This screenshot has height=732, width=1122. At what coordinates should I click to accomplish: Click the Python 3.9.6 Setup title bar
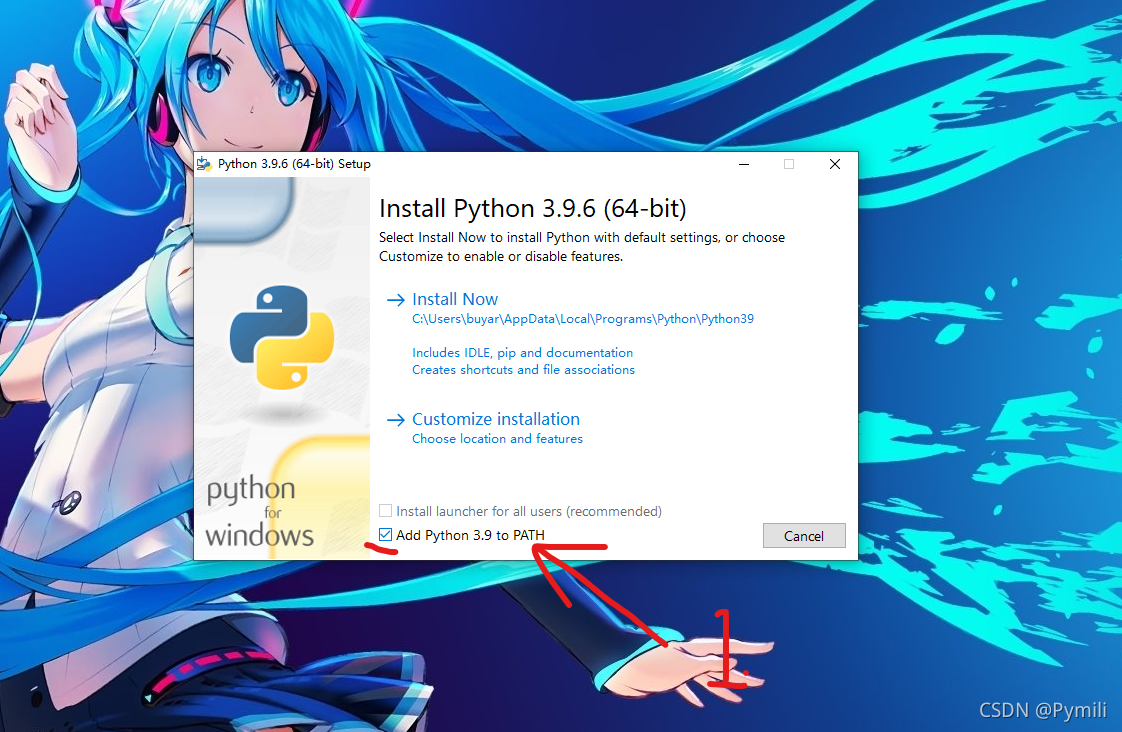(290, 163)
